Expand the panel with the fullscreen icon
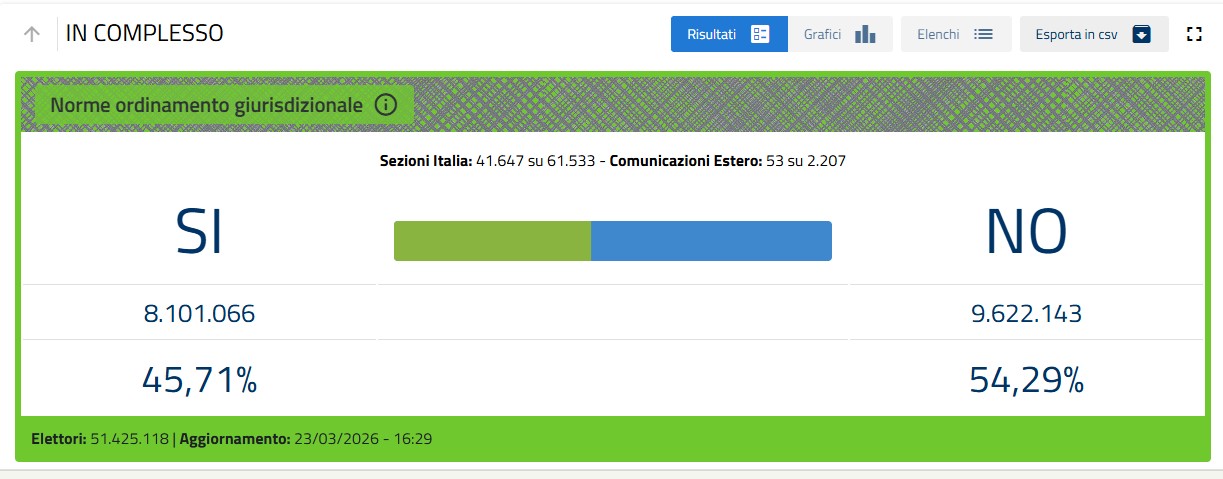Screen dimensions: 1223x479 point(1192,34)
